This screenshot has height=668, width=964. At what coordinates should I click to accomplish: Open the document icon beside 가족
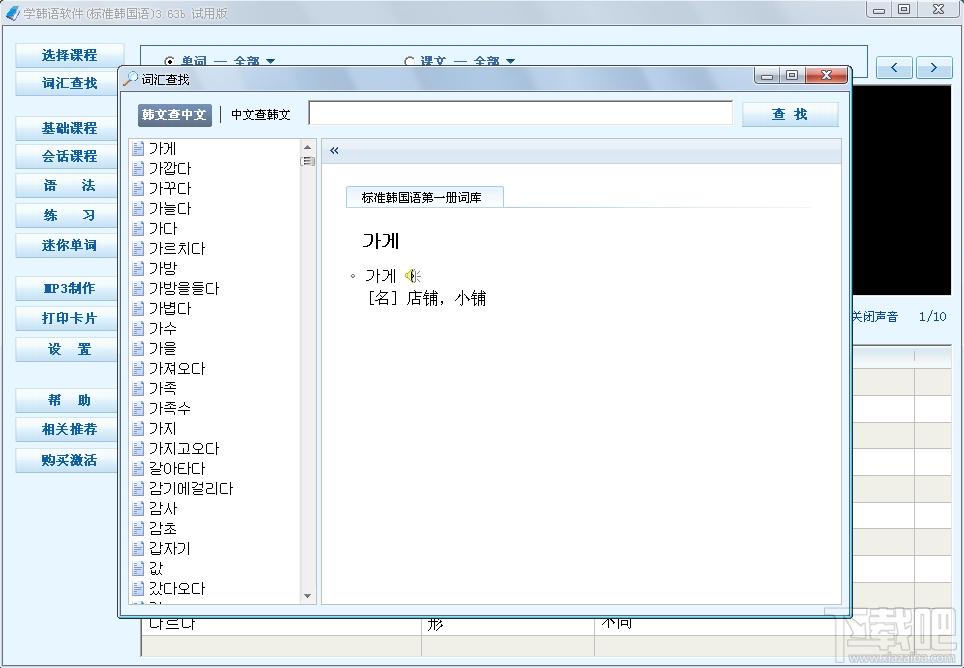click(138, 388)
